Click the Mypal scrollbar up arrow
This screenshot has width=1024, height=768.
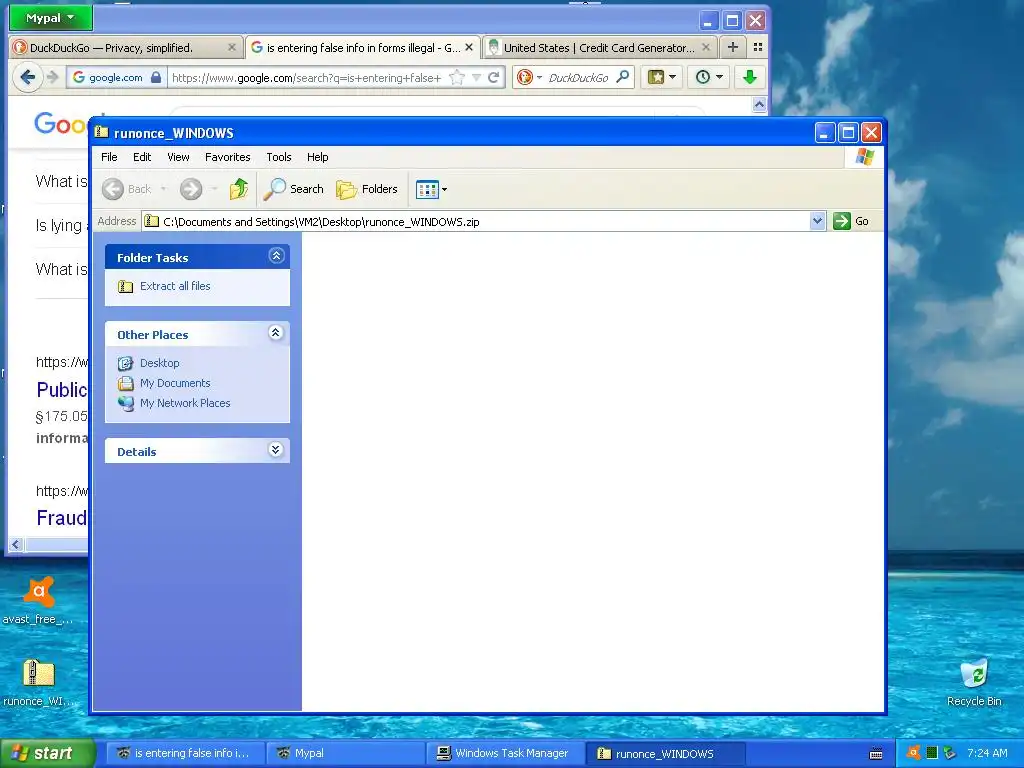click(x=759, y=104)
